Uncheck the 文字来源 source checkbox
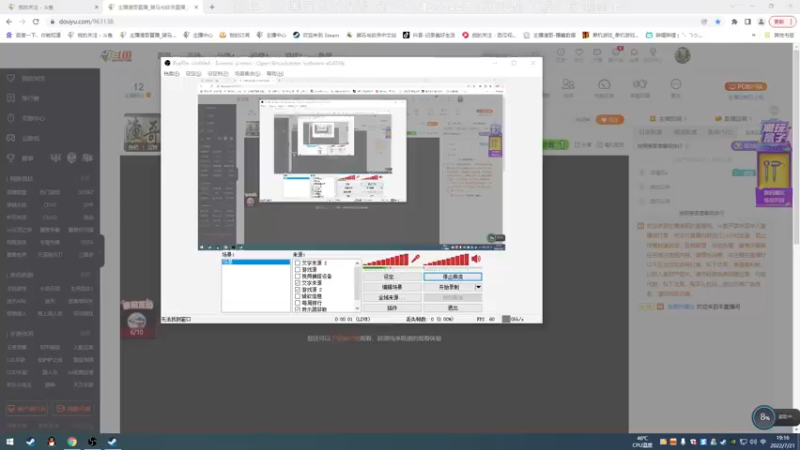 [x=297, y=283]
